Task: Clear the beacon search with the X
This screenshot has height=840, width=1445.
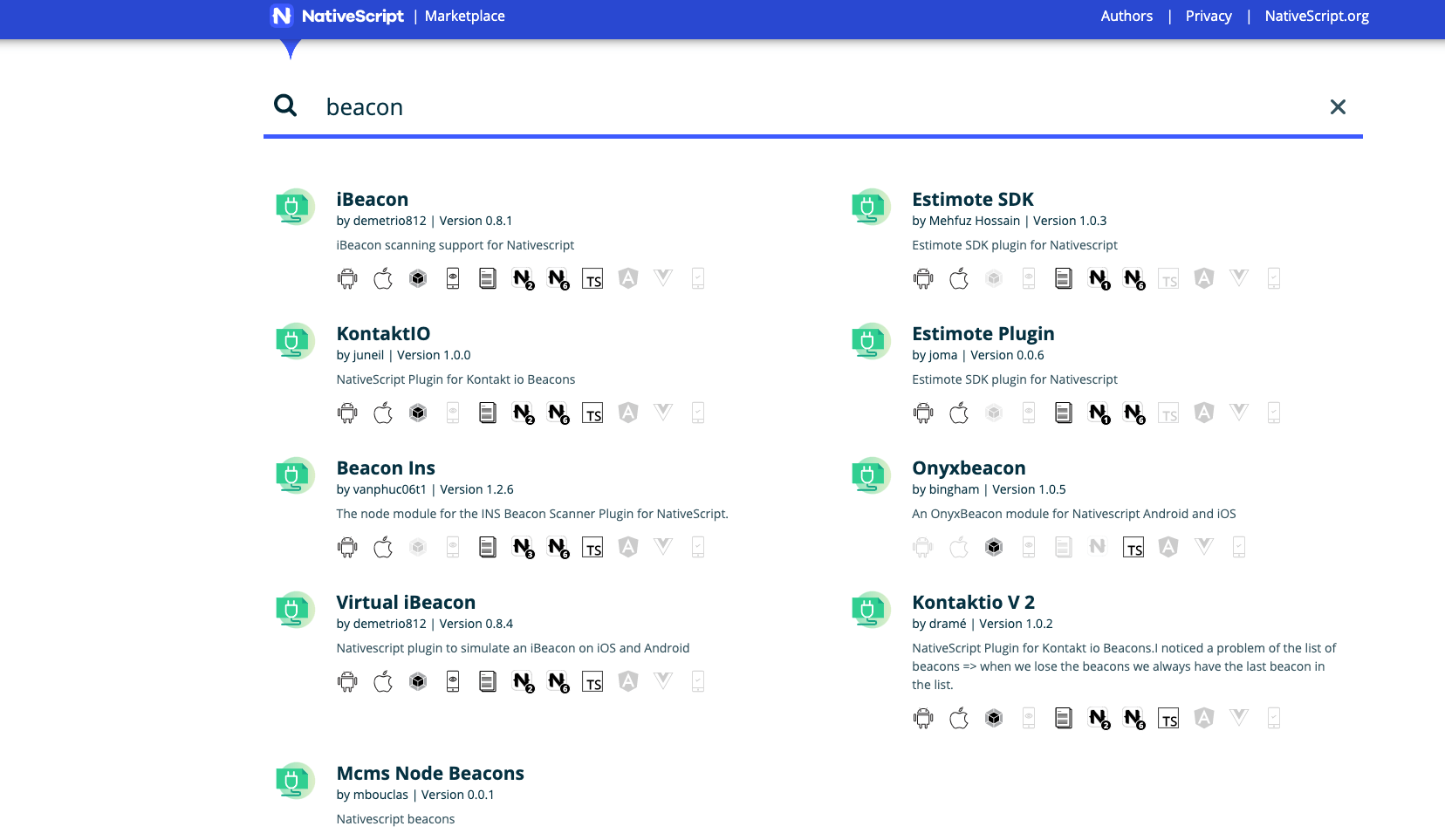Action: tap(1338, 106)
